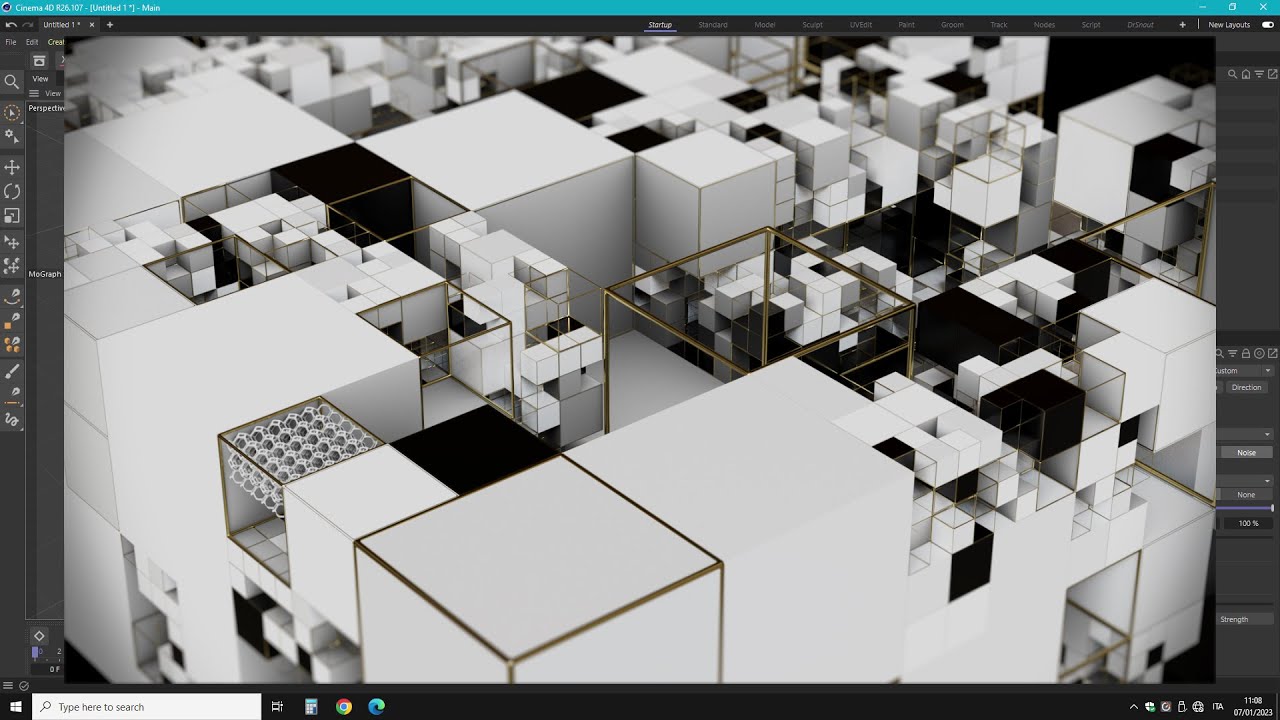Switch to the Paint layout tab
Viewport: 1280px width, 720px height.
coord(906,25)
